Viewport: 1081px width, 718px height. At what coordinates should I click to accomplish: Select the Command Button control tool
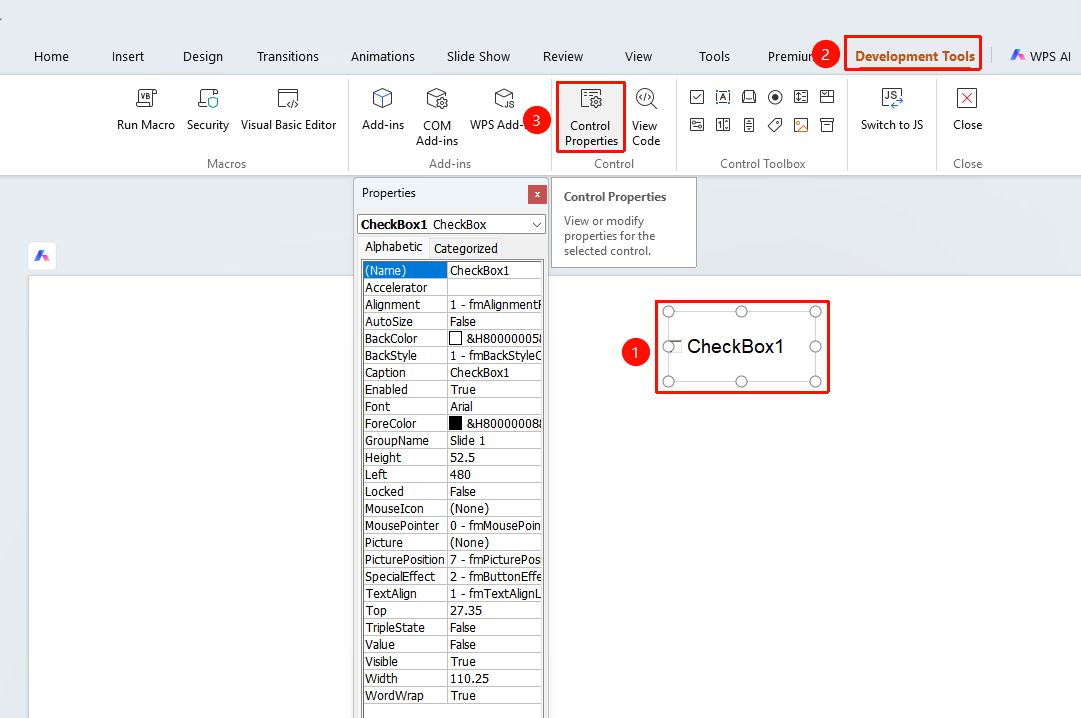coord(749,97)
